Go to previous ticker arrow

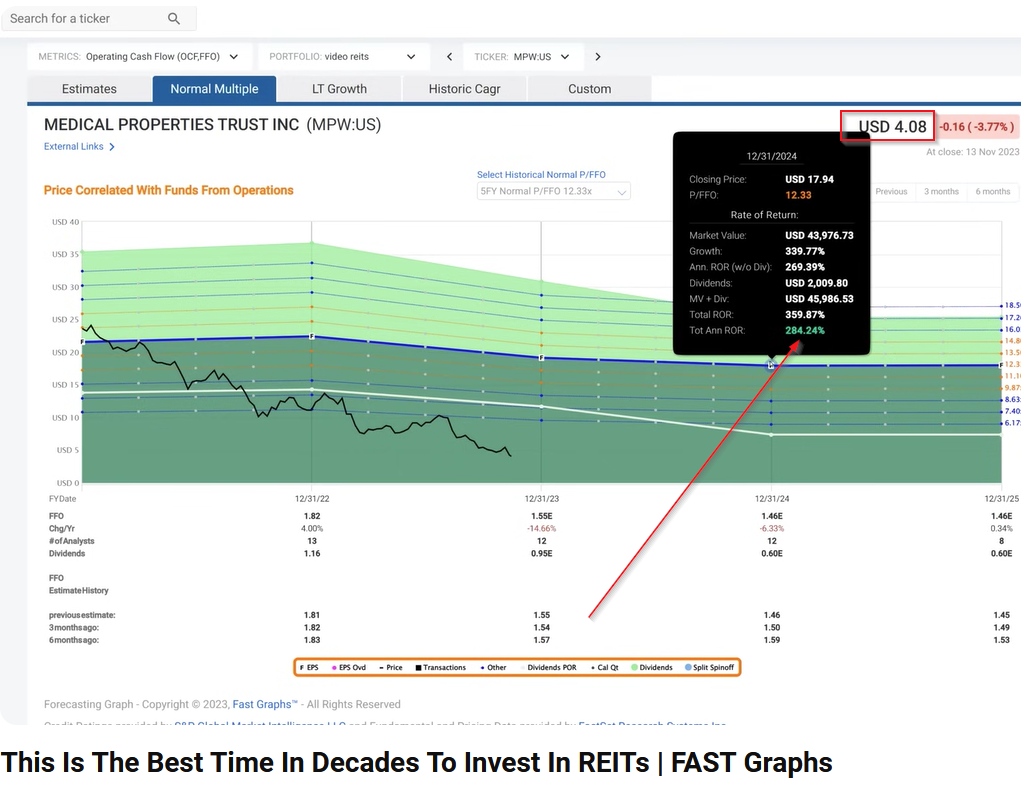point(449,57)
